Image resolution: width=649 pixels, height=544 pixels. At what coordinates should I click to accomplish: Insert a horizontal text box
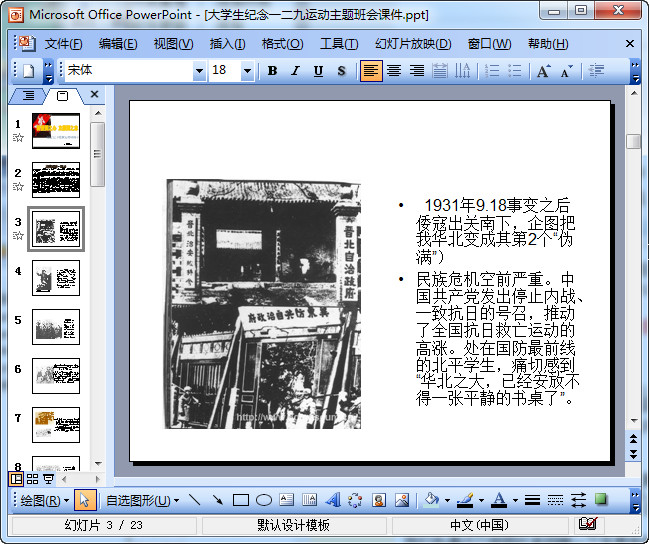coord(286,500)
